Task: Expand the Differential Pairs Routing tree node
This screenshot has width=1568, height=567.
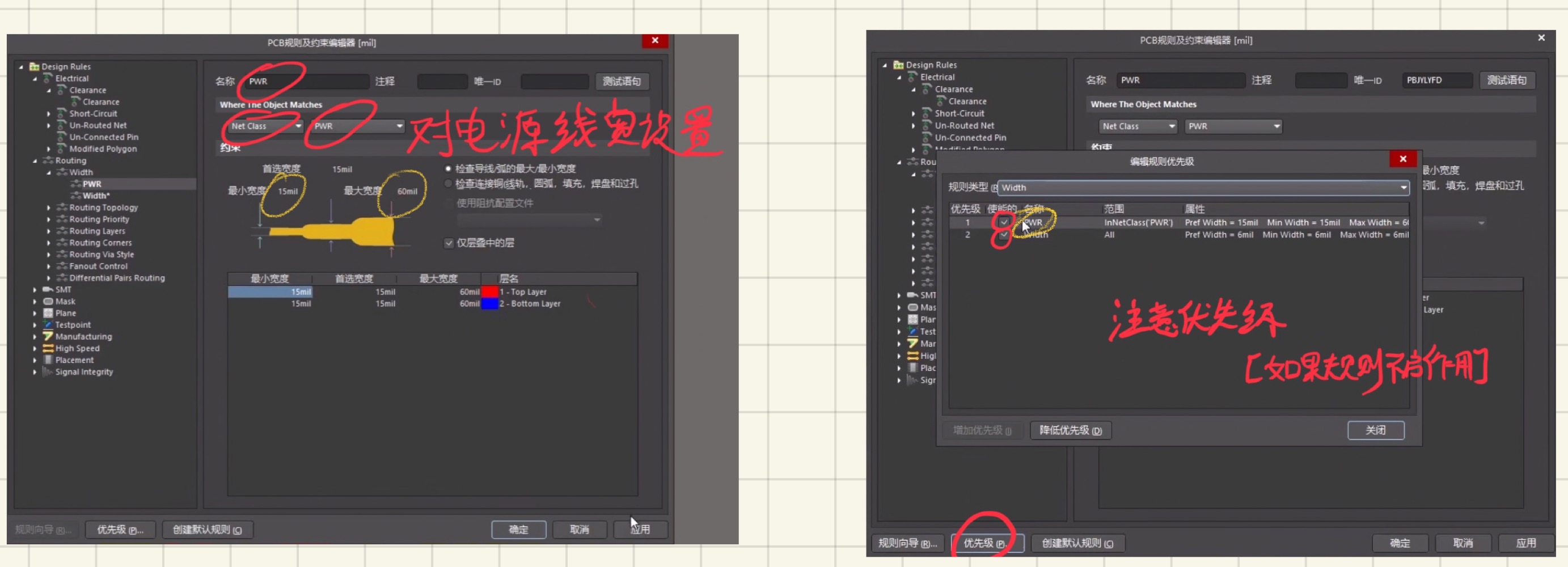Action: click(49, 277)
